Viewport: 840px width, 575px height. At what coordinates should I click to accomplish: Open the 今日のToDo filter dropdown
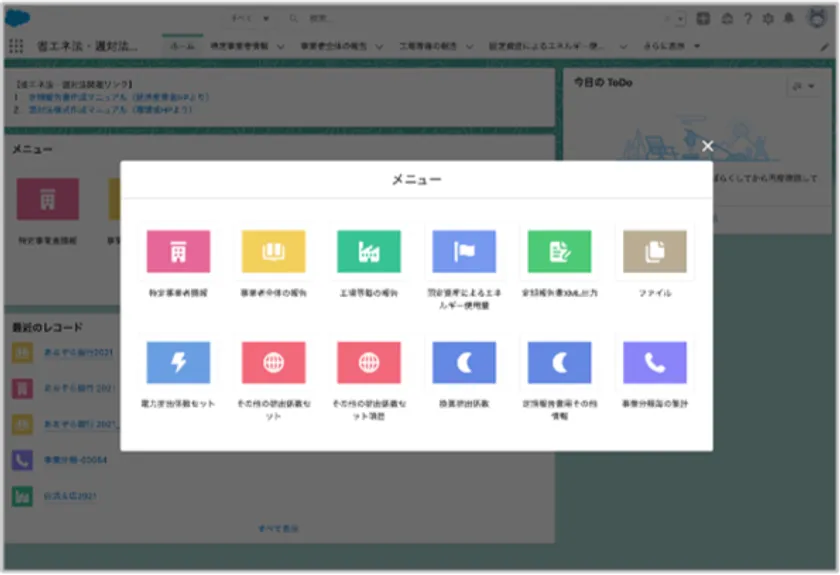803,87
